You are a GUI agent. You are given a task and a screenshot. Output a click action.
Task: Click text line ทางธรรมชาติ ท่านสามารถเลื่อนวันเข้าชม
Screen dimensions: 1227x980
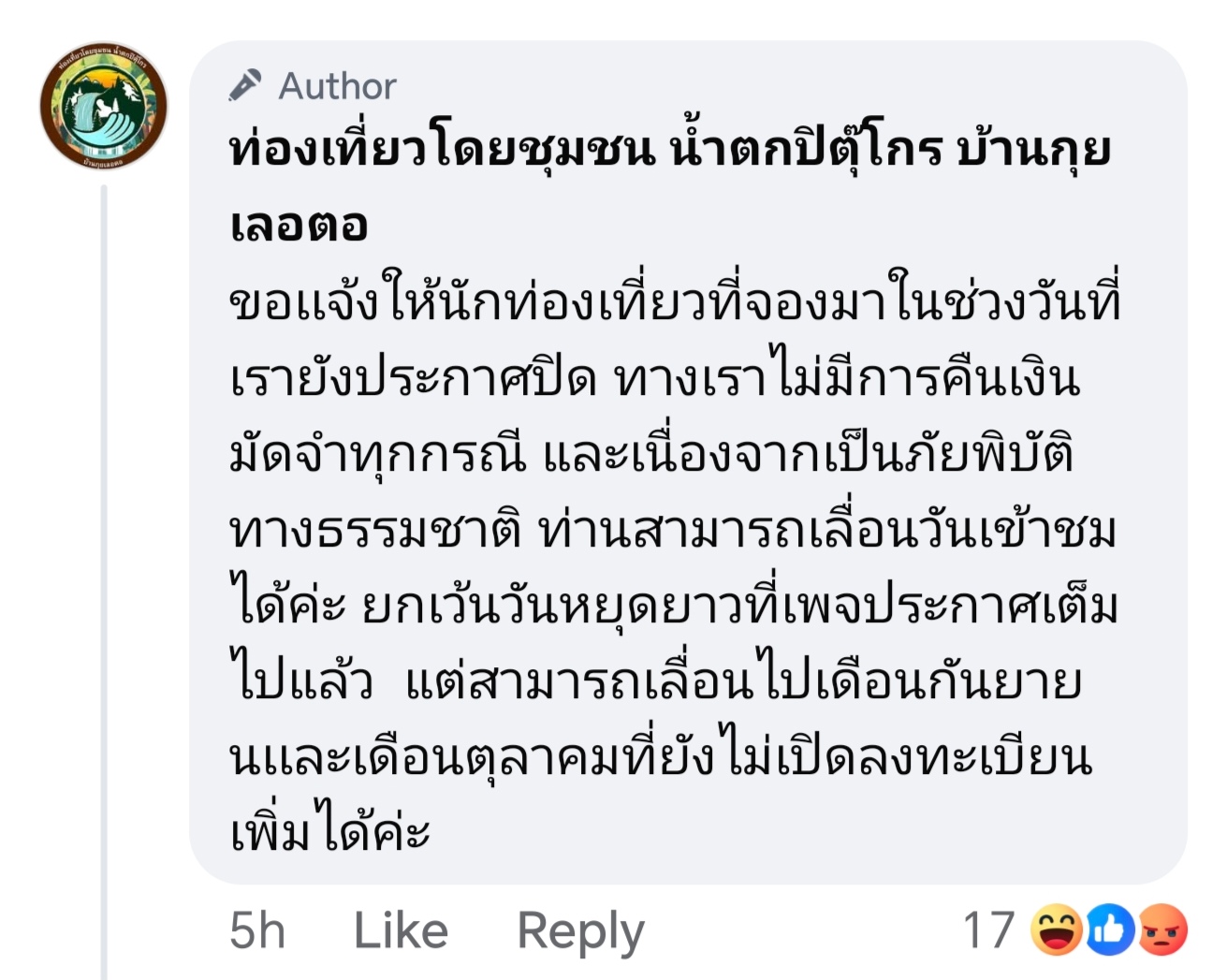click(x=673, y=531)
